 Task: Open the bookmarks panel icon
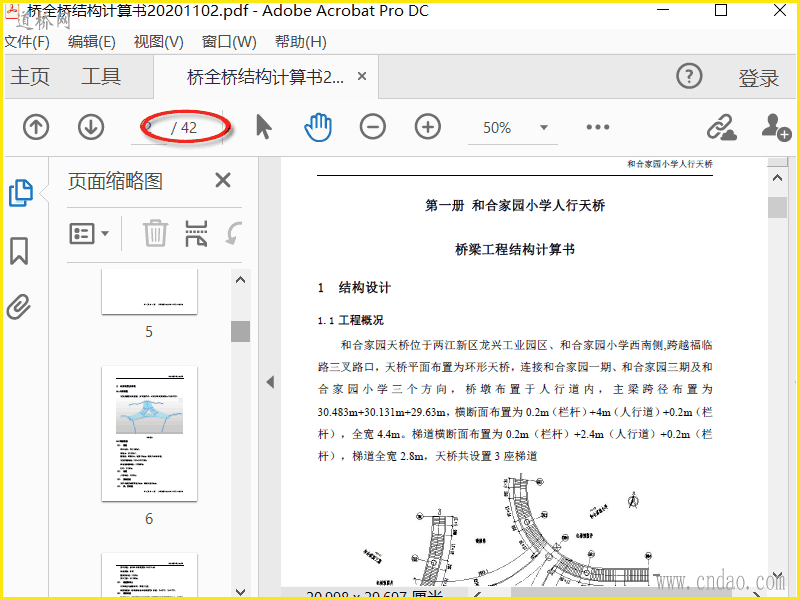click(x=19, y=251)
